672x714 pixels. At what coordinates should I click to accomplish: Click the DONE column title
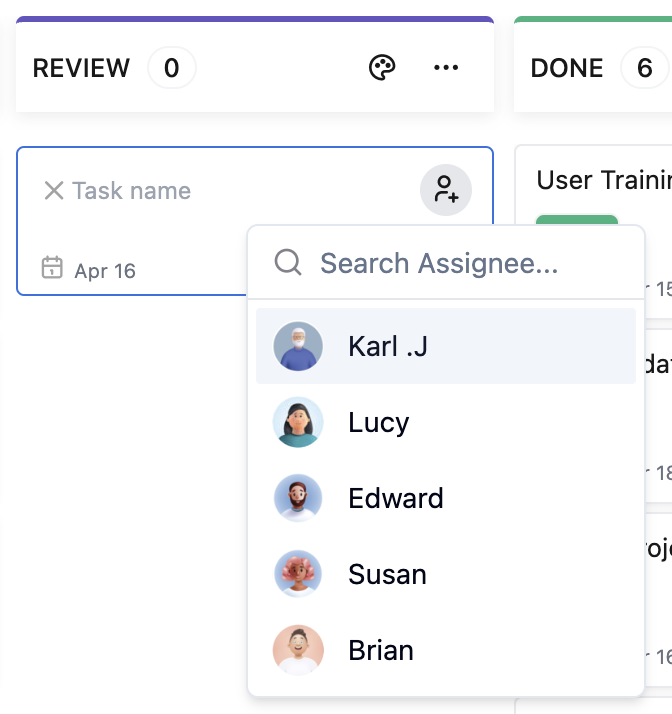(x=567, y=68)
